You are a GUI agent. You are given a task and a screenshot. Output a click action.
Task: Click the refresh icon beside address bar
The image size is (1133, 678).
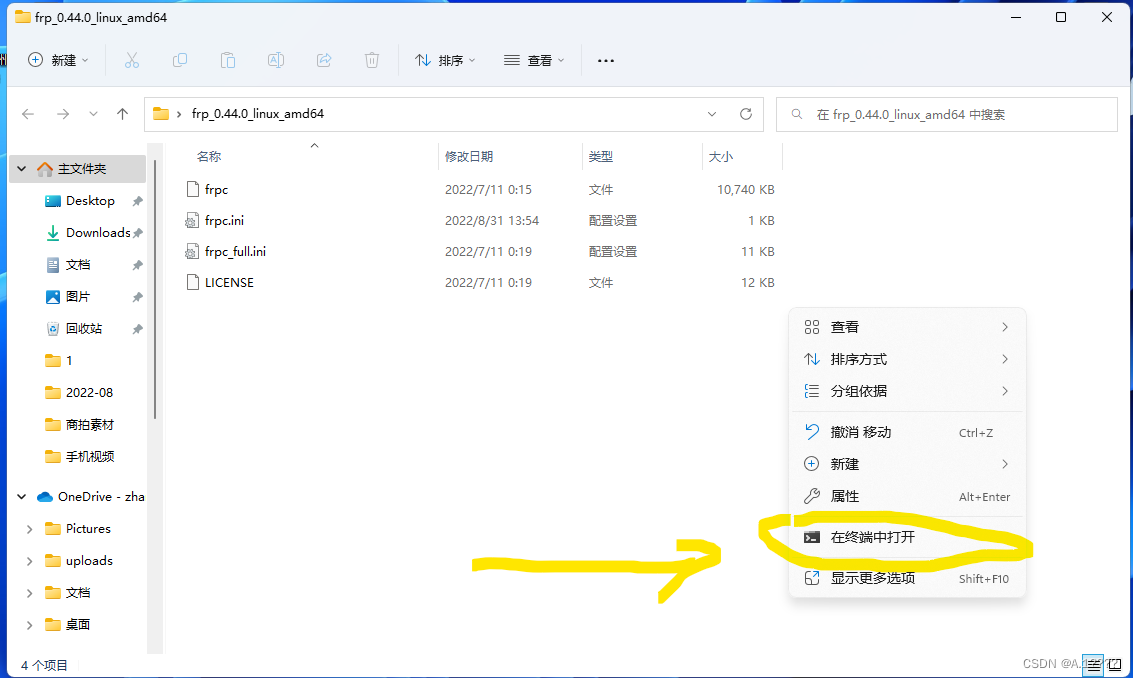[746, 114]
